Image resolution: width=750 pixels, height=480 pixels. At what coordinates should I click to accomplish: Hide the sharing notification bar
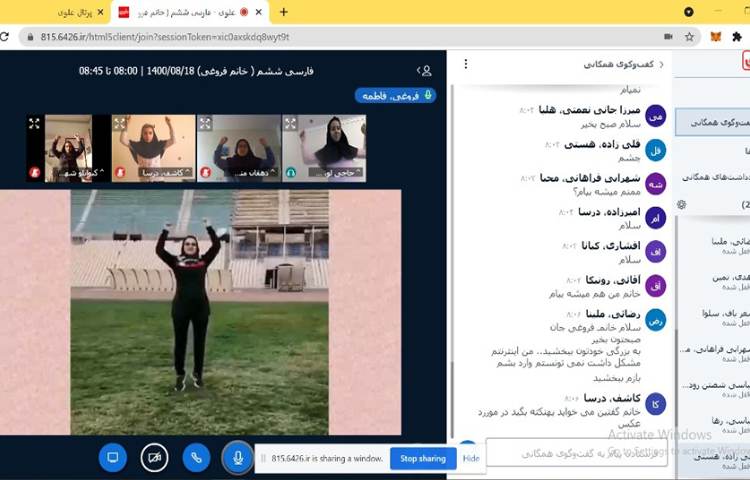471,458
